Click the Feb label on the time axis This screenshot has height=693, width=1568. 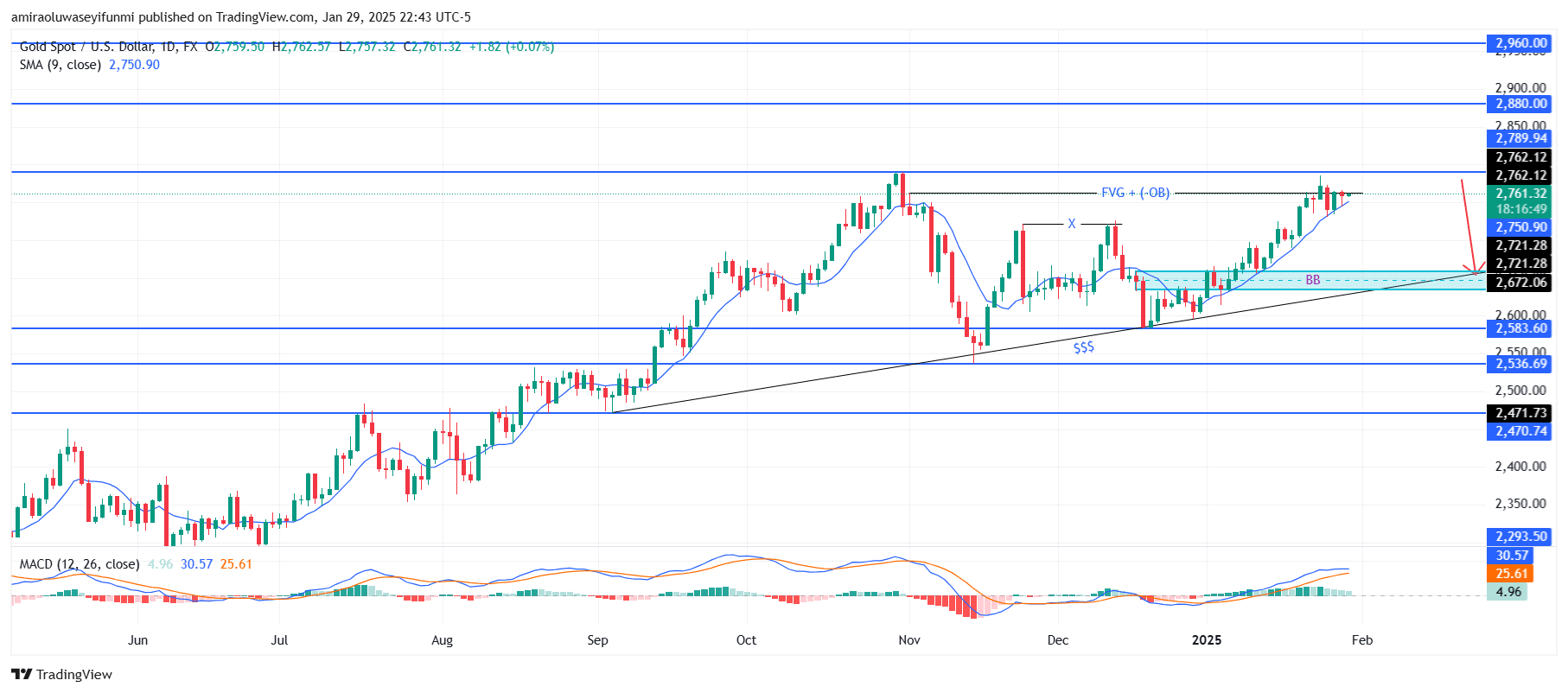click(1362, 640)
